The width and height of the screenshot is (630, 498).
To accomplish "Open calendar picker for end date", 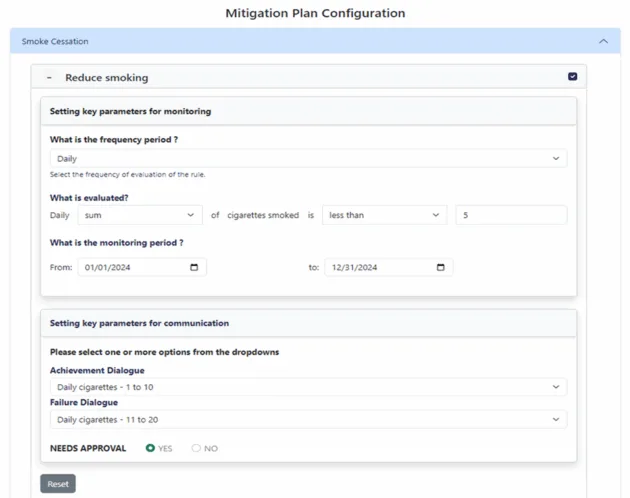I will 441,267.
